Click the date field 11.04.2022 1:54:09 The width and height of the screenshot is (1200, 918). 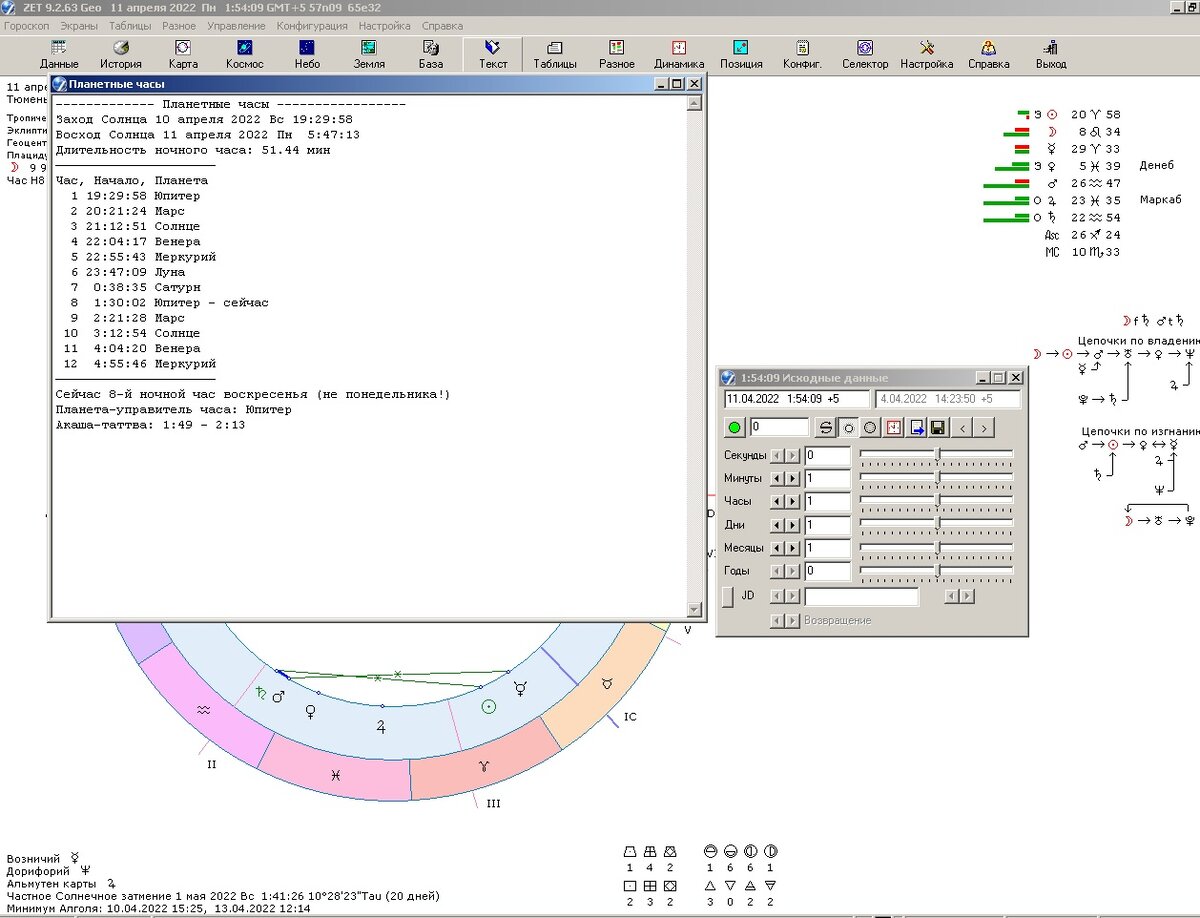(797, 399)
